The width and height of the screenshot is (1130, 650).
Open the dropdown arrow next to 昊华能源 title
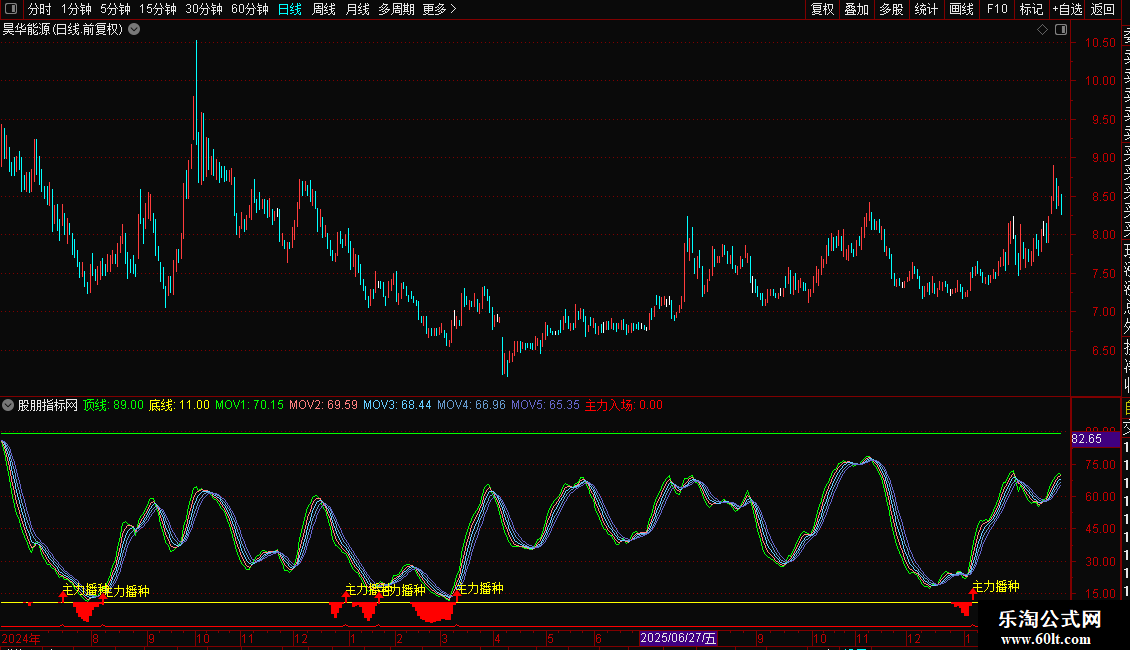point(134,30)
